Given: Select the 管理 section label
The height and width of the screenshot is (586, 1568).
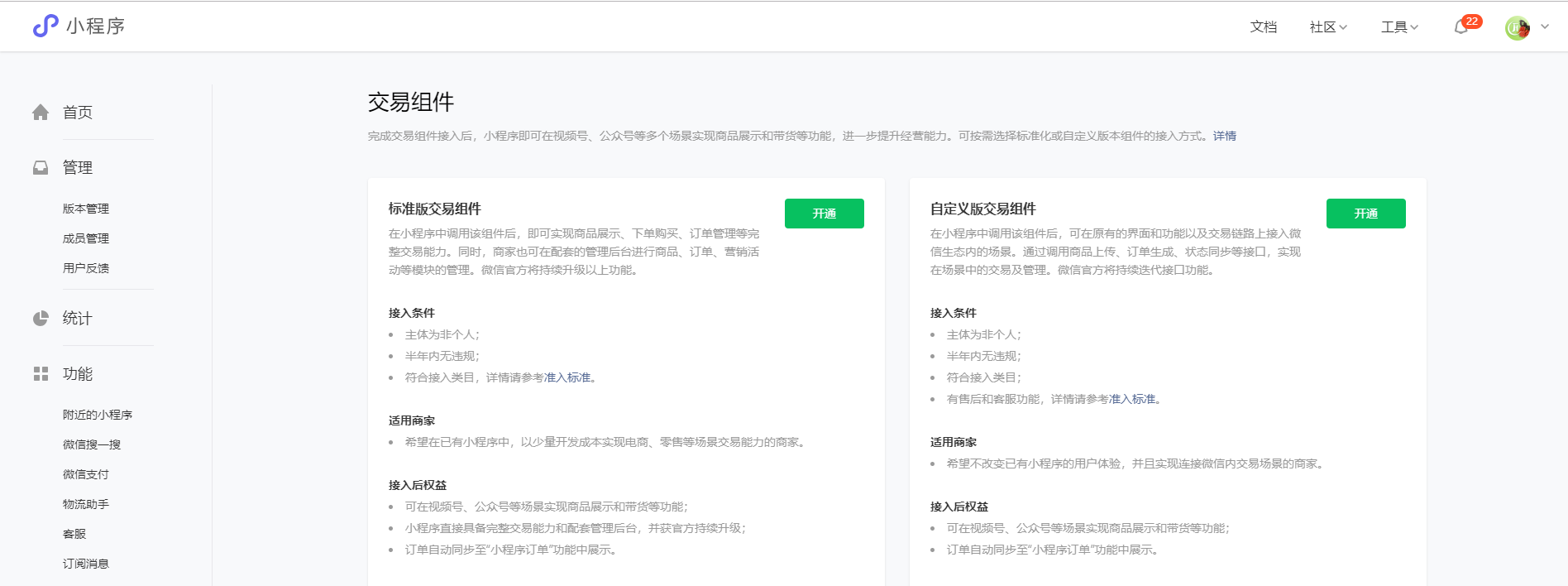Looking at the screenshot, I should [x=78, y=168].
